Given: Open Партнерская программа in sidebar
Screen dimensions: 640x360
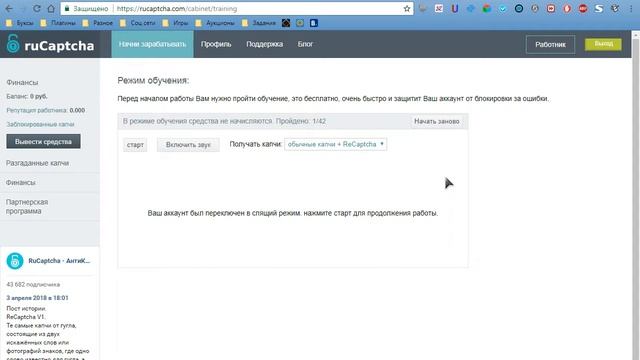Looking at the screenshot, I should coord(27,207).
